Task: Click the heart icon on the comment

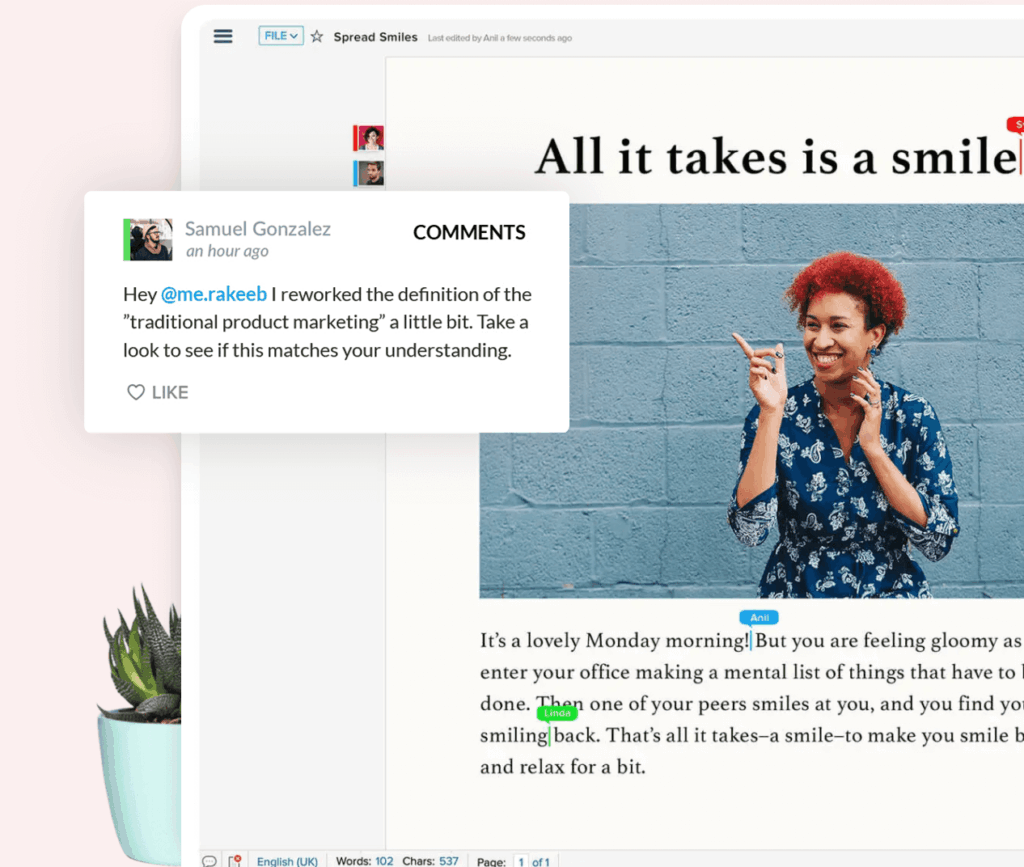Action: click(136, 392)
